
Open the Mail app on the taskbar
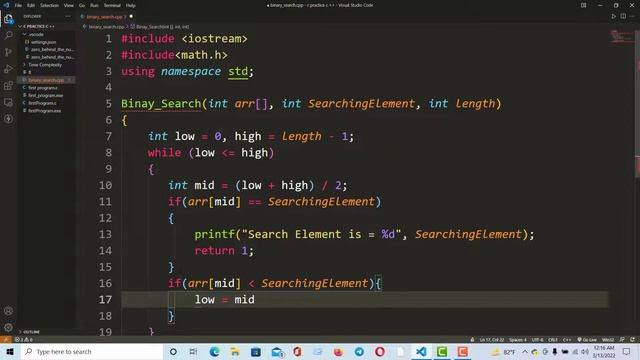click(x=277, y=351)
